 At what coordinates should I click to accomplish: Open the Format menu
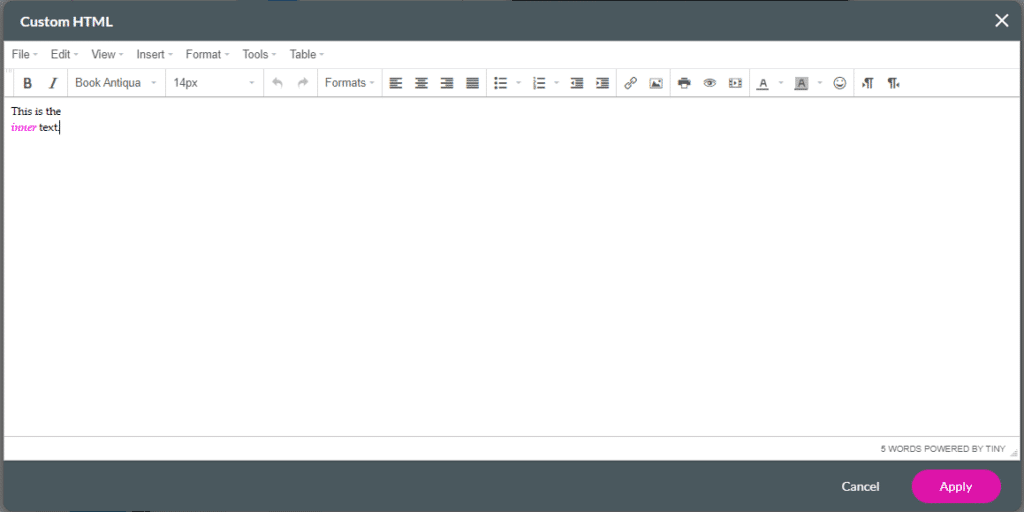coord(207,54)
